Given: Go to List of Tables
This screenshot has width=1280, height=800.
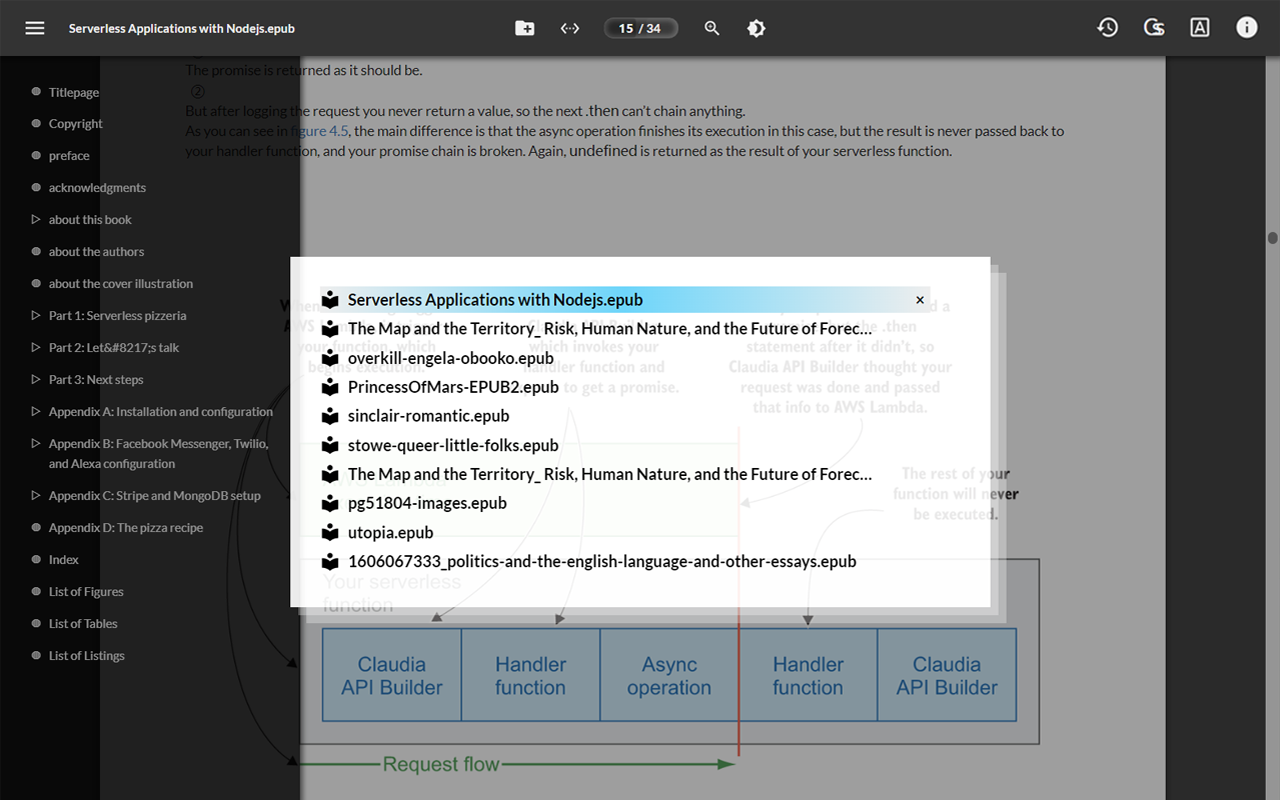Looking at the screenshot, I should (83, 624).
